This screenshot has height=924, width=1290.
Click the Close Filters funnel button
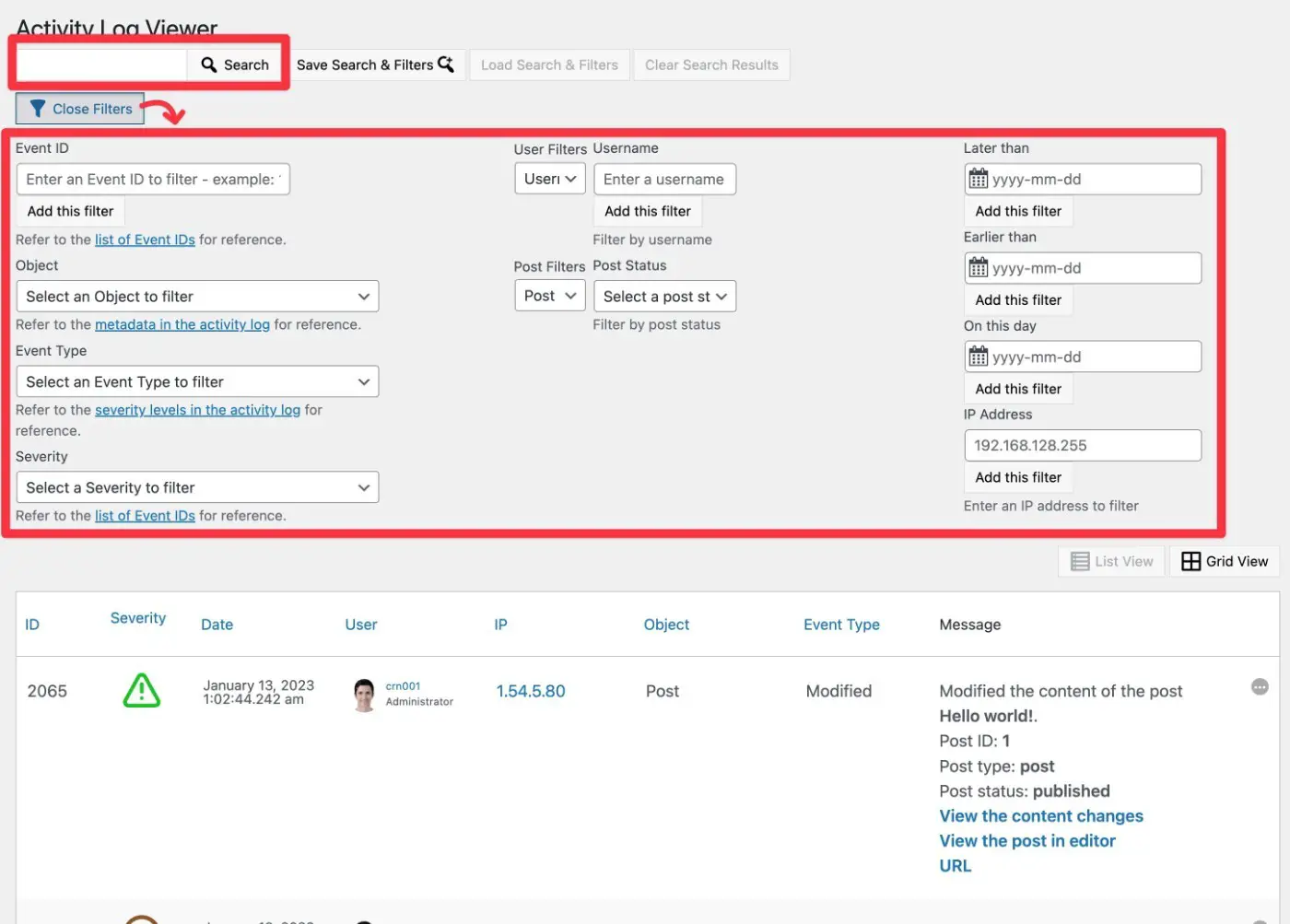coord(80,109)
